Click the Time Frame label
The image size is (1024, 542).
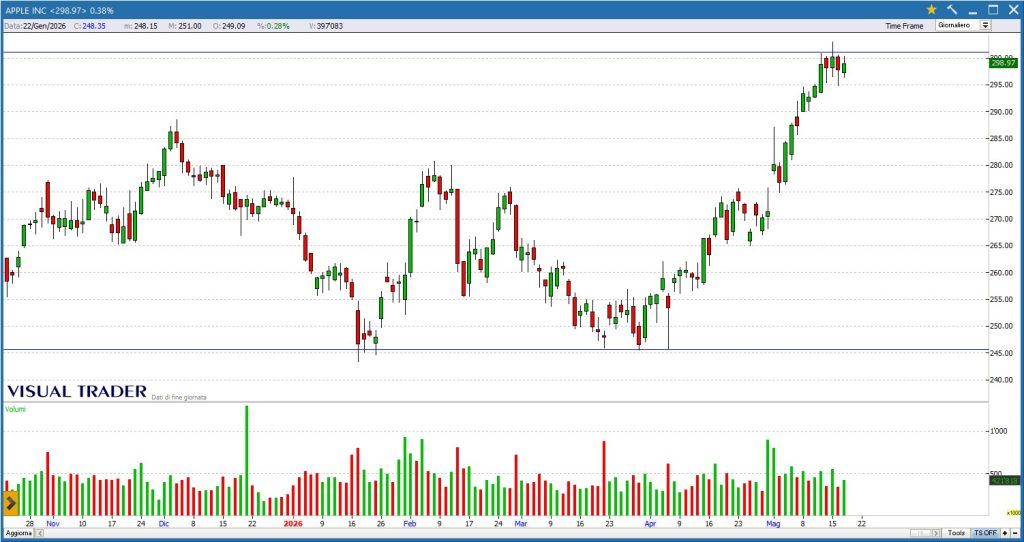(904, 26)
